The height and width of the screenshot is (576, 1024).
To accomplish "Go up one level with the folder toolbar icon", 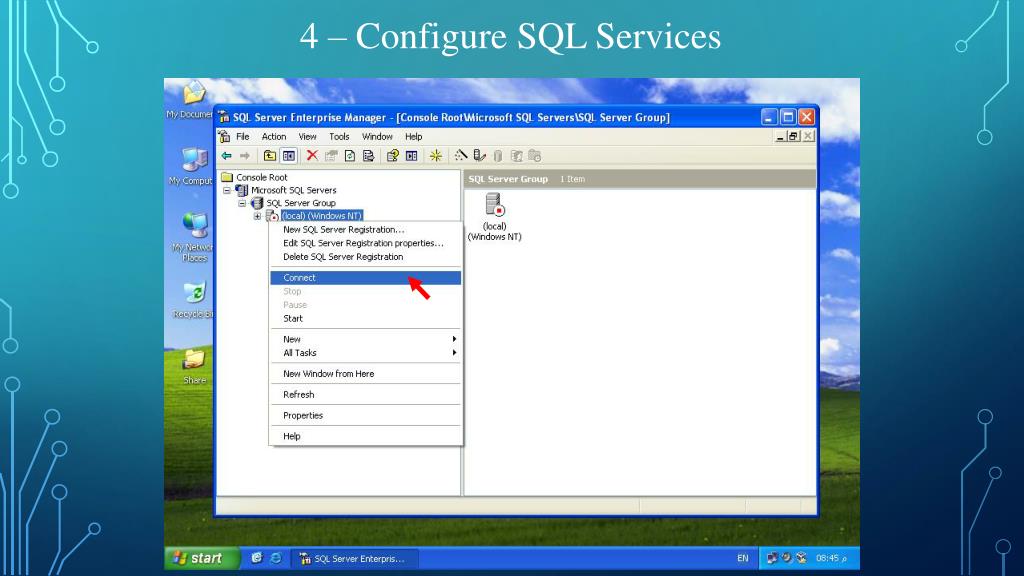I will [x=270, y=155].
